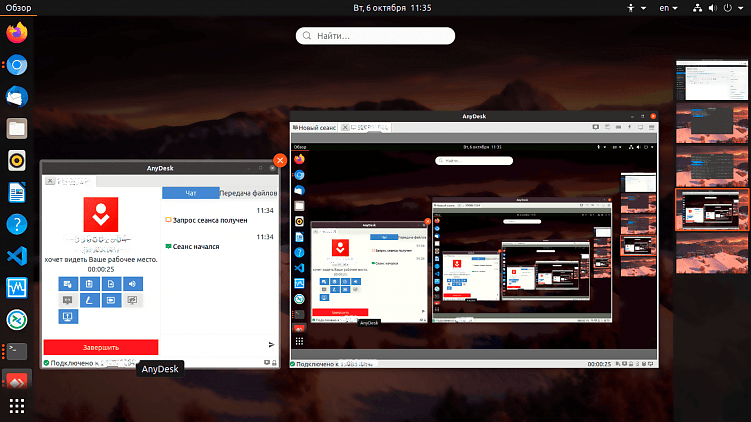The width and height of the screenshot is (751, 422).
Task: Click AnyDesk icon in the dock
Action: [17, 381]
